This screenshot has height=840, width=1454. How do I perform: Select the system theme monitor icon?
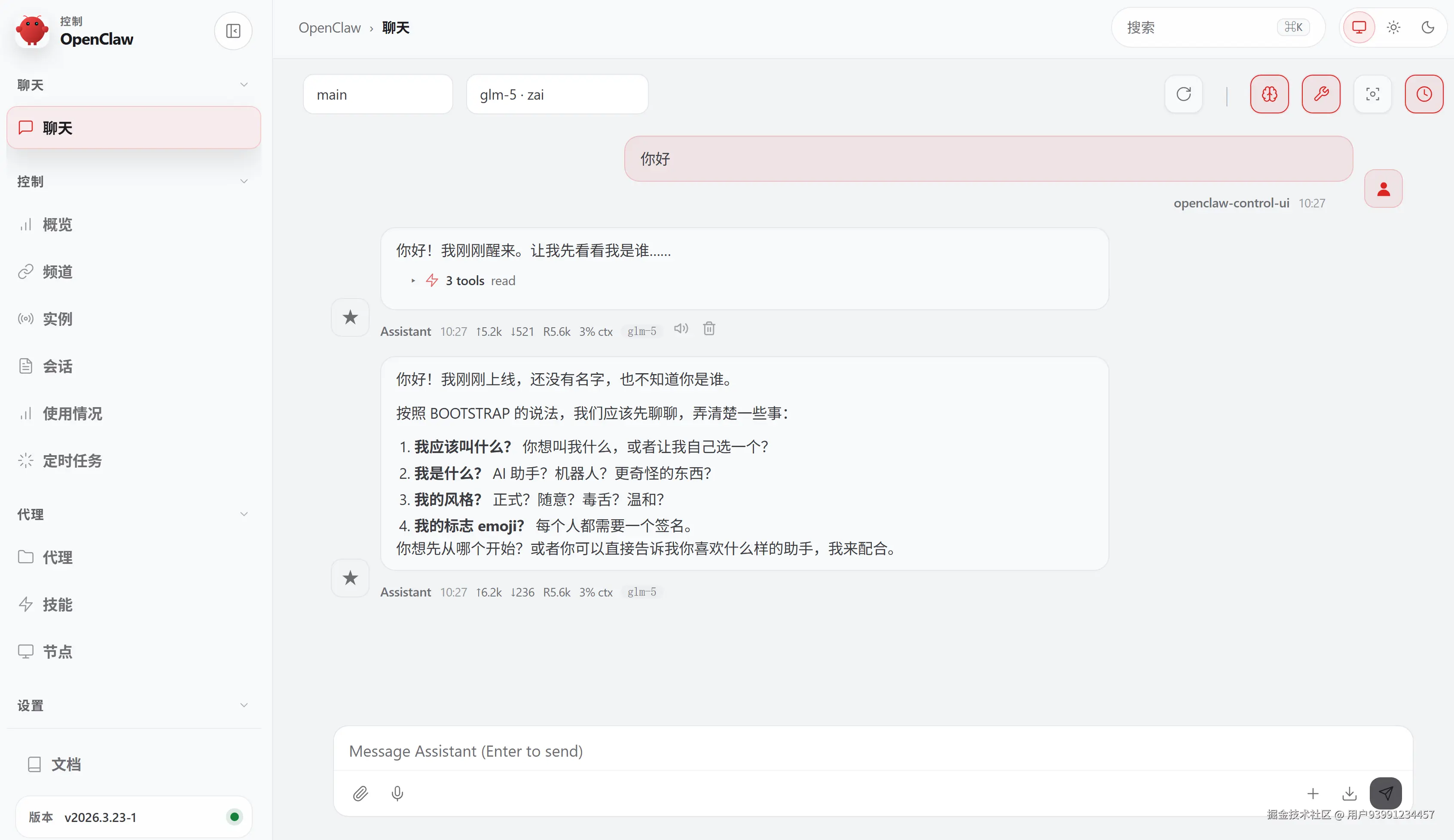pyautogui.click(x=1359, y=27)
